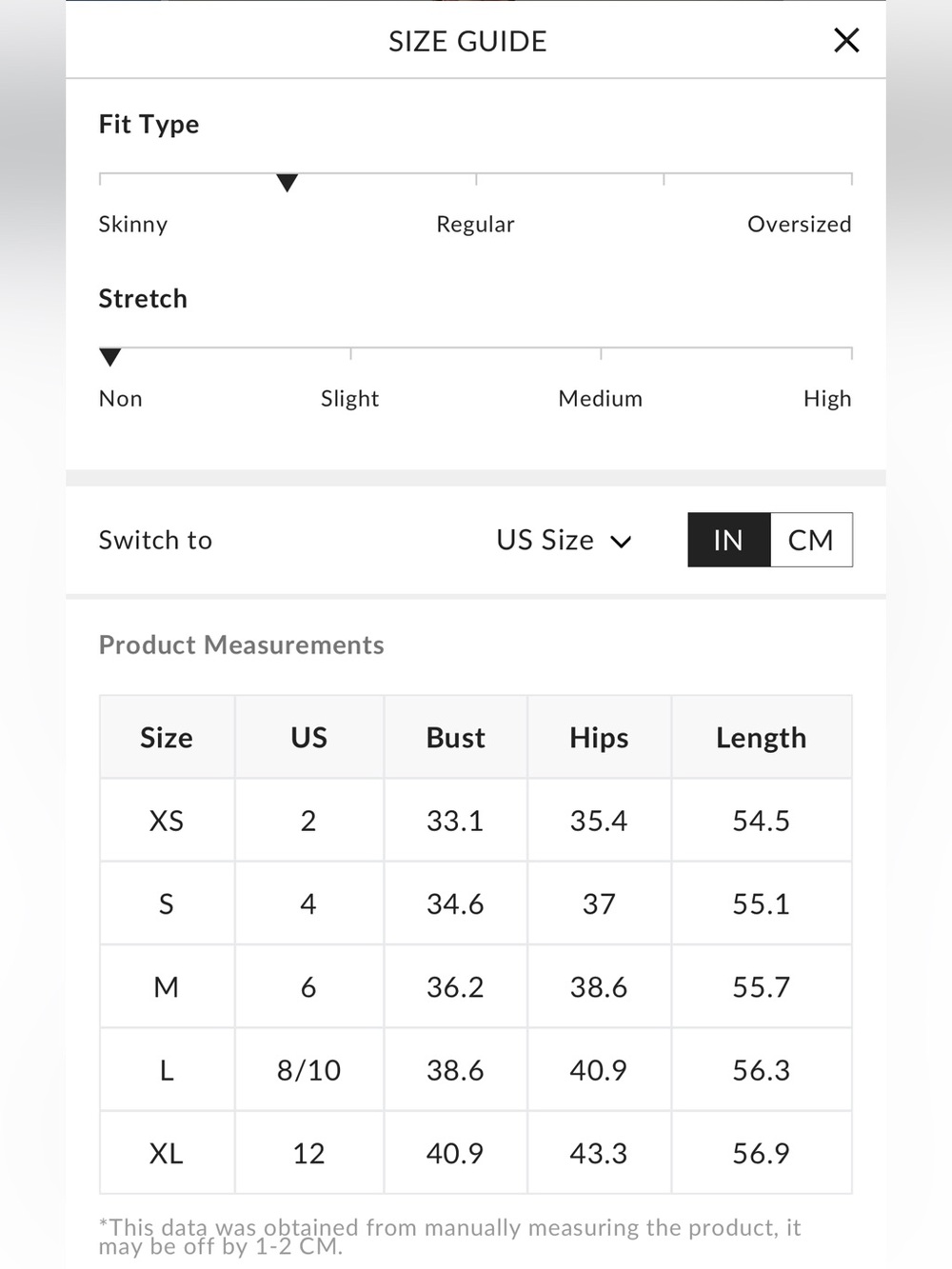
Task: Click the Skinny fit label
Action: [133, 224]
